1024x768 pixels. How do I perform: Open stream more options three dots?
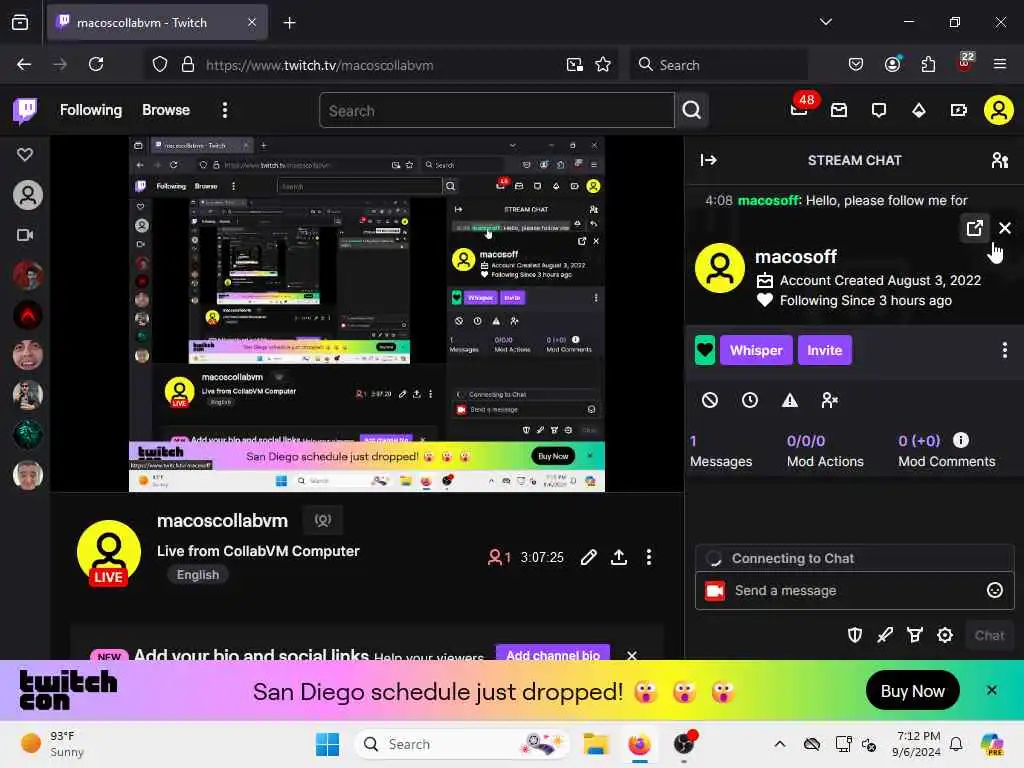(x=648, y=557)
